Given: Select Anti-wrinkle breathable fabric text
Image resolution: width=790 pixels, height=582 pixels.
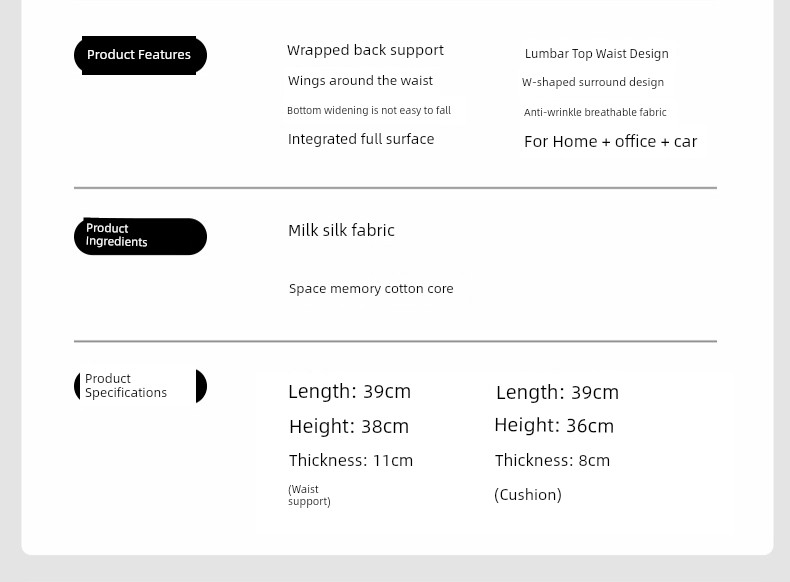Looking at the screenshot, I should coord(595,112).
